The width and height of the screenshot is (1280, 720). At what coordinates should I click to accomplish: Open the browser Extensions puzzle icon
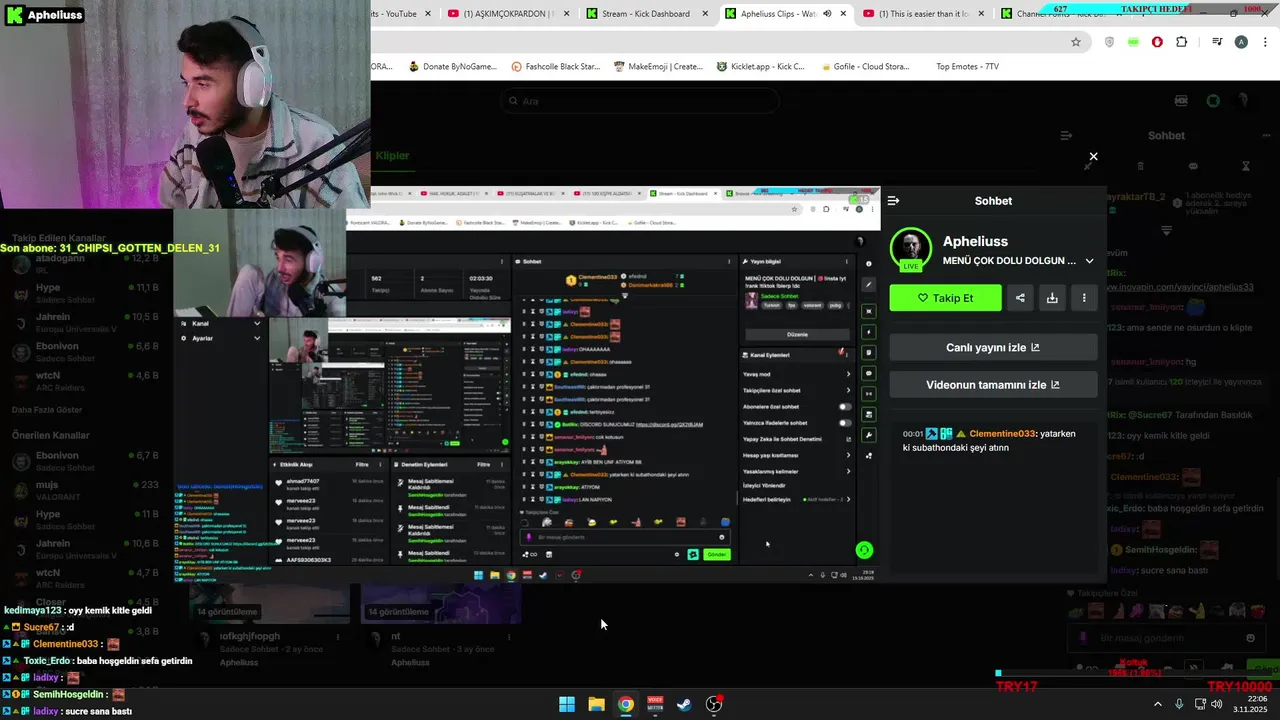(1182, 42)
